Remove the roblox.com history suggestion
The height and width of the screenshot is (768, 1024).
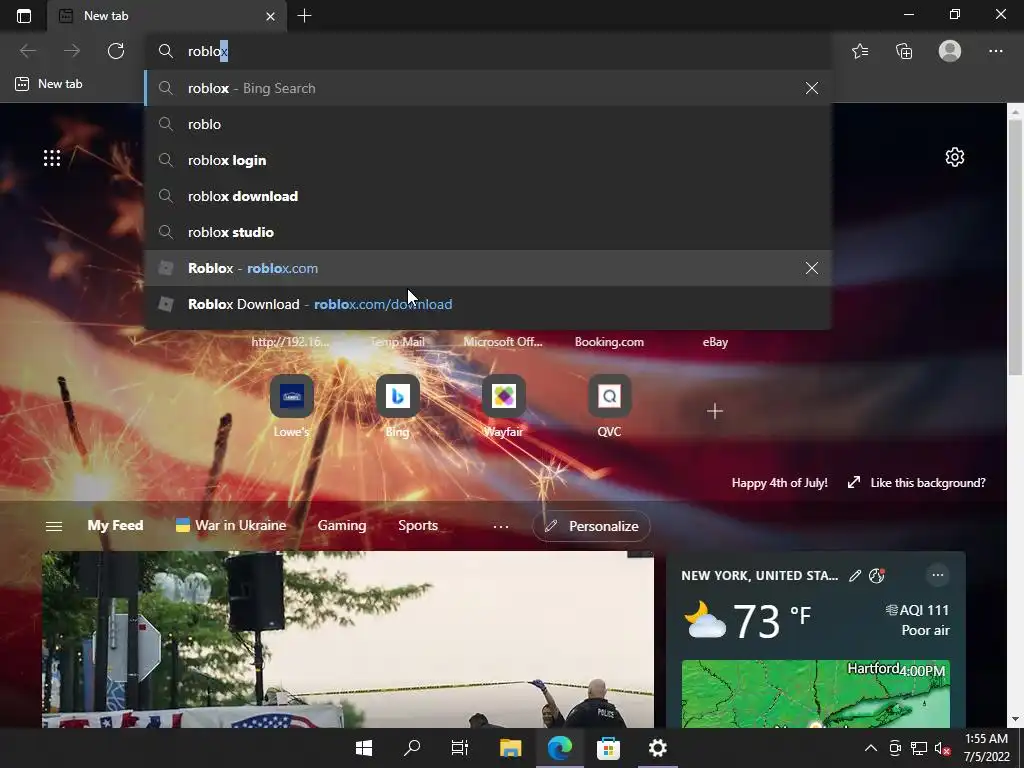click(x=812, y=268)
